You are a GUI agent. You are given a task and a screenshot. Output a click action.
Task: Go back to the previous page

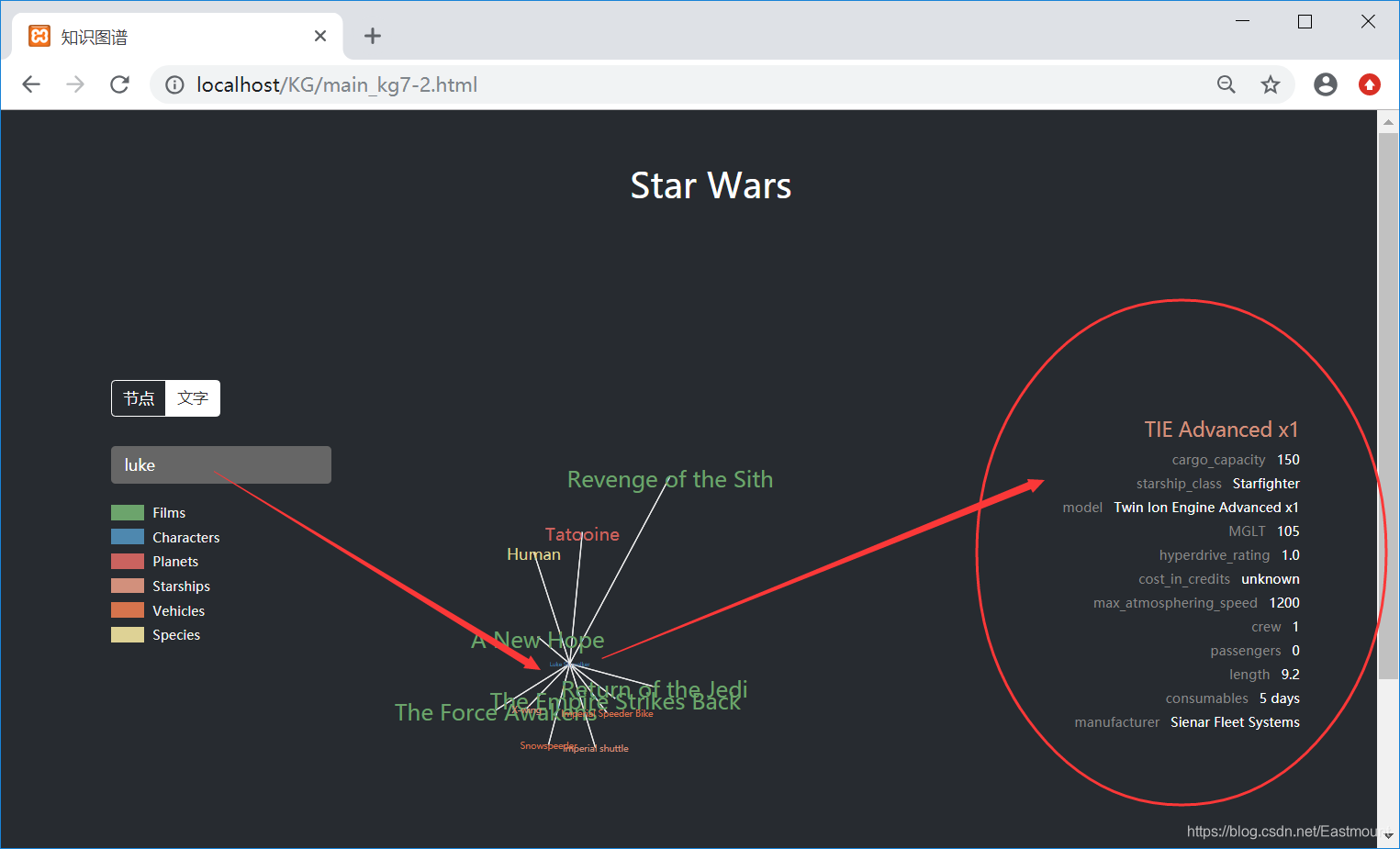pyautogui.click(x=31, y=84)
